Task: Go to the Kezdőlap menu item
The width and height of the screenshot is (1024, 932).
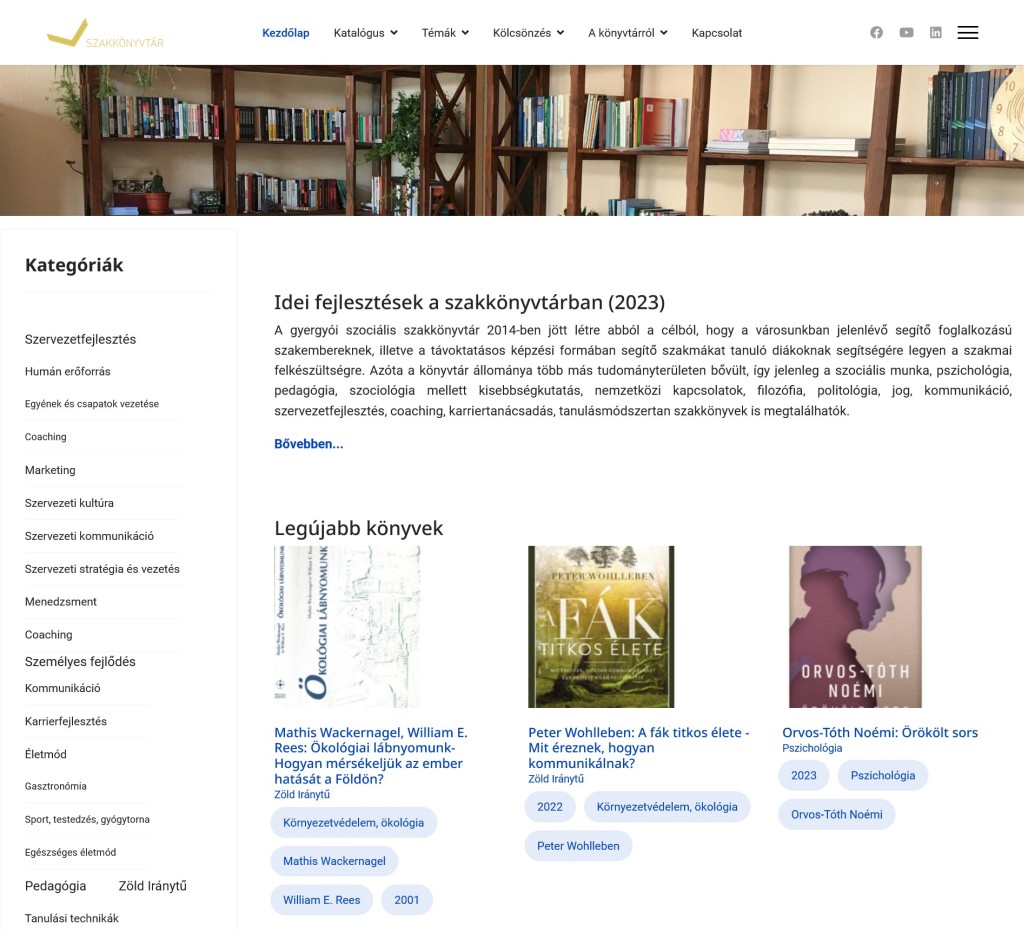Action: 286,33
